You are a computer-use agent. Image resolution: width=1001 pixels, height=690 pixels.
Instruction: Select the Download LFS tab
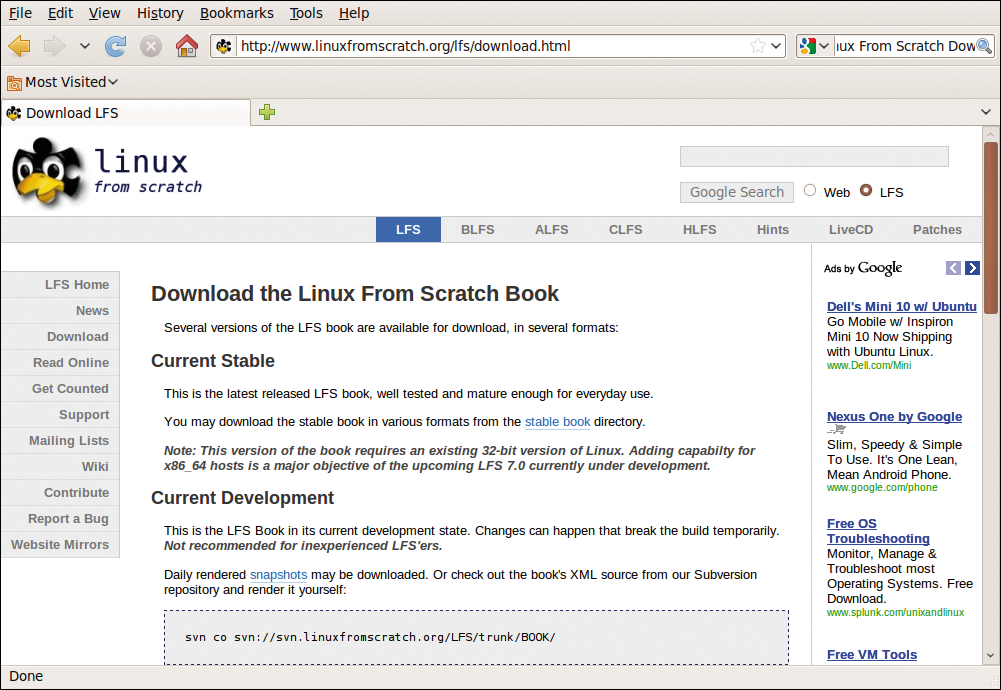click(126, 113)
